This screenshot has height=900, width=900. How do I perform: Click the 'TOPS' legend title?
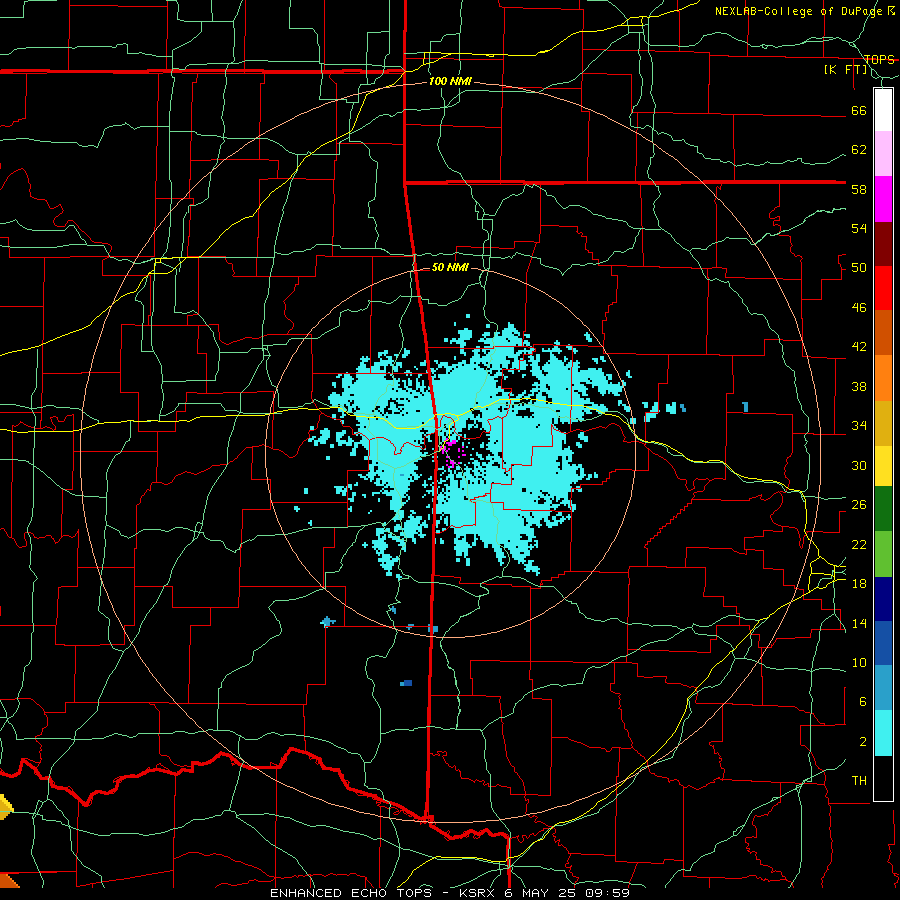click(879, 59)
